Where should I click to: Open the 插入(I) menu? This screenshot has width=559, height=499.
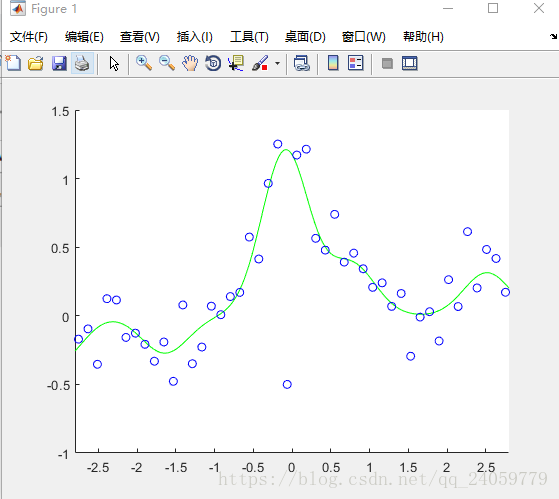tap(195, 37)
